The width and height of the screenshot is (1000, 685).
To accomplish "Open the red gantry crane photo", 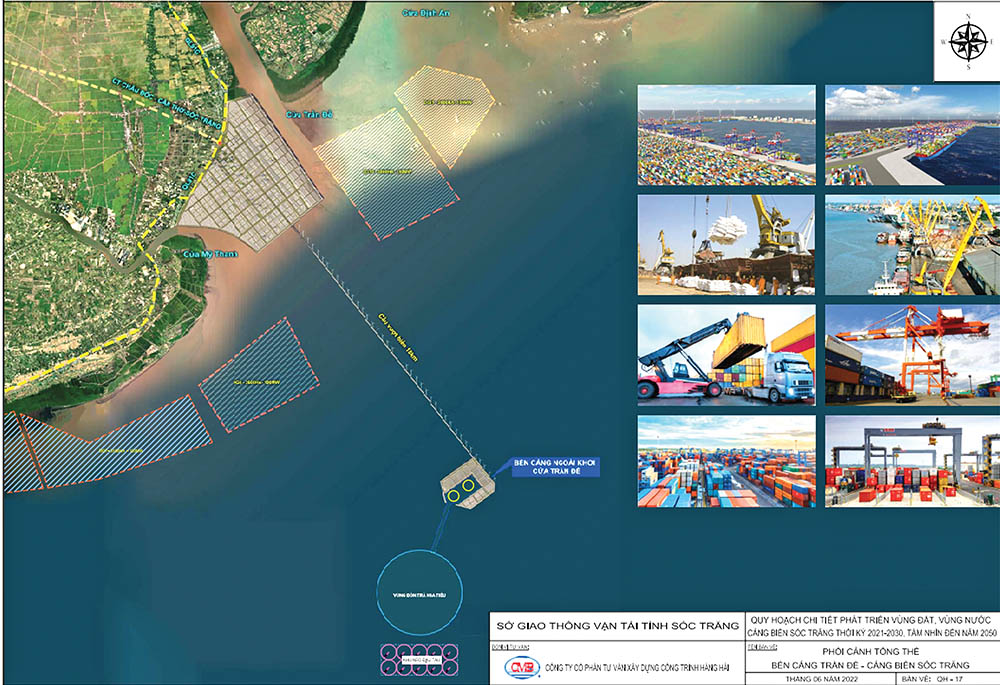I will tap(911, 354).
